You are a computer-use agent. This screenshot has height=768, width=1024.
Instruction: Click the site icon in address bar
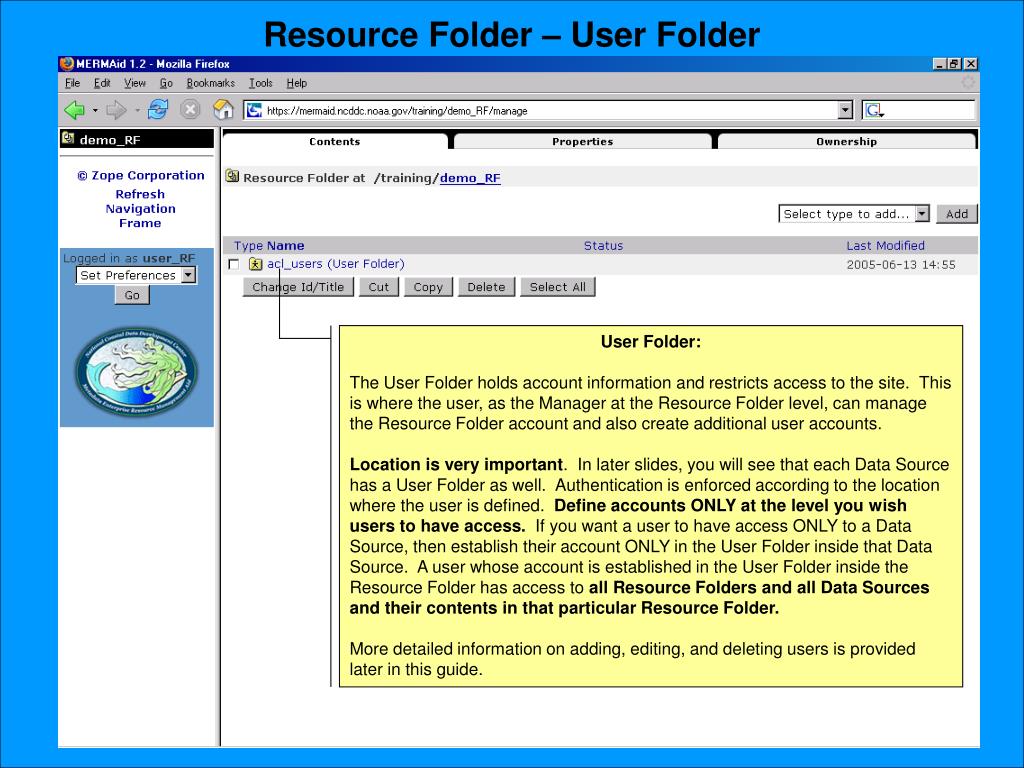[x=255, y=110]
